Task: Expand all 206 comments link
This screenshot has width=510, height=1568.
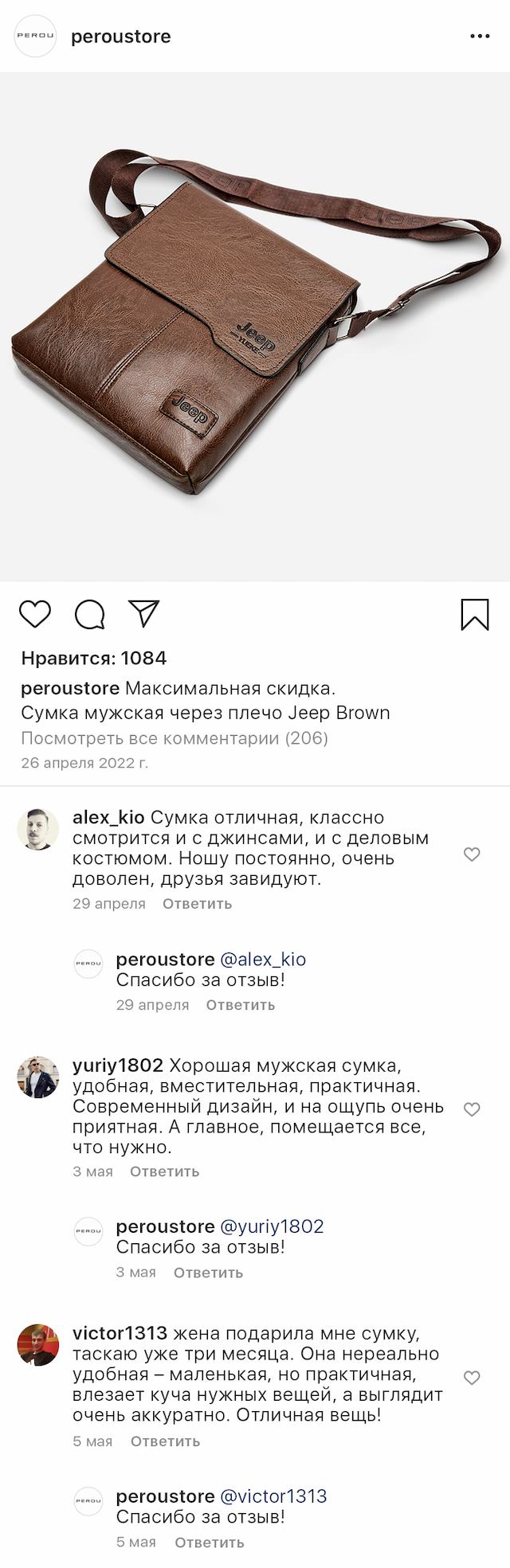Action: [175, 738]
